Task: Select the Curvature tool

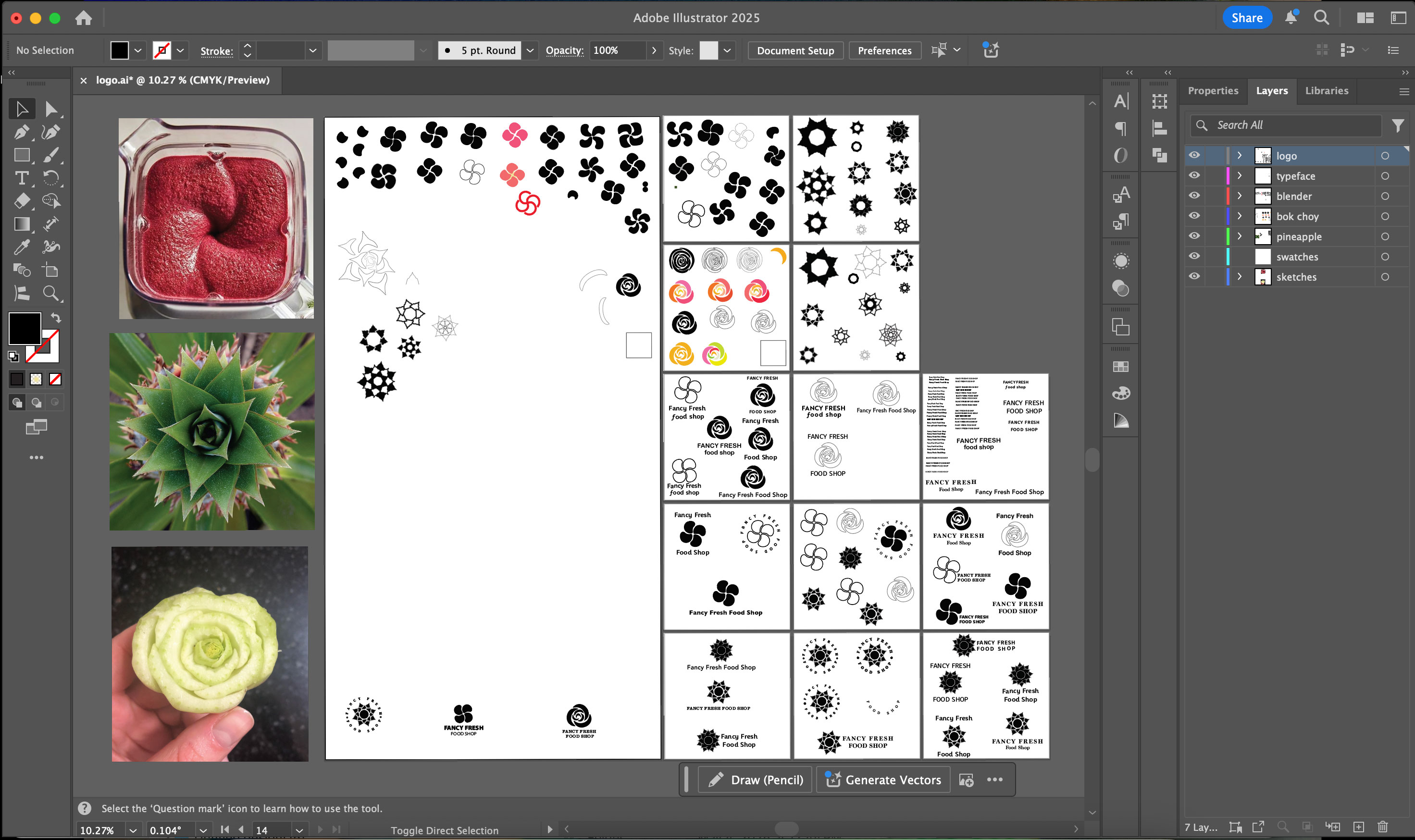Action: point(50,132)
